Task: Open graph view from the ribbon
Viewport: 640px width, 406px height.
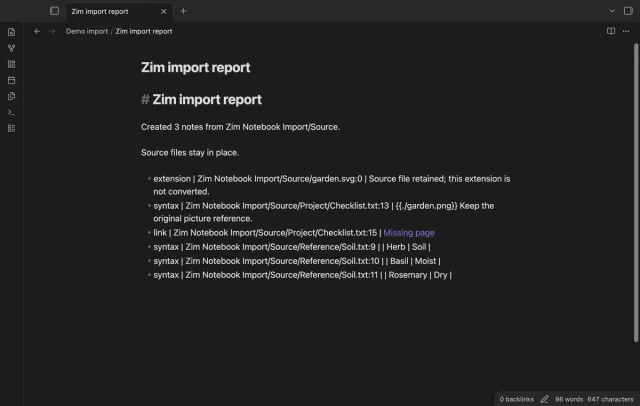Action: click(x=11, y=48)
